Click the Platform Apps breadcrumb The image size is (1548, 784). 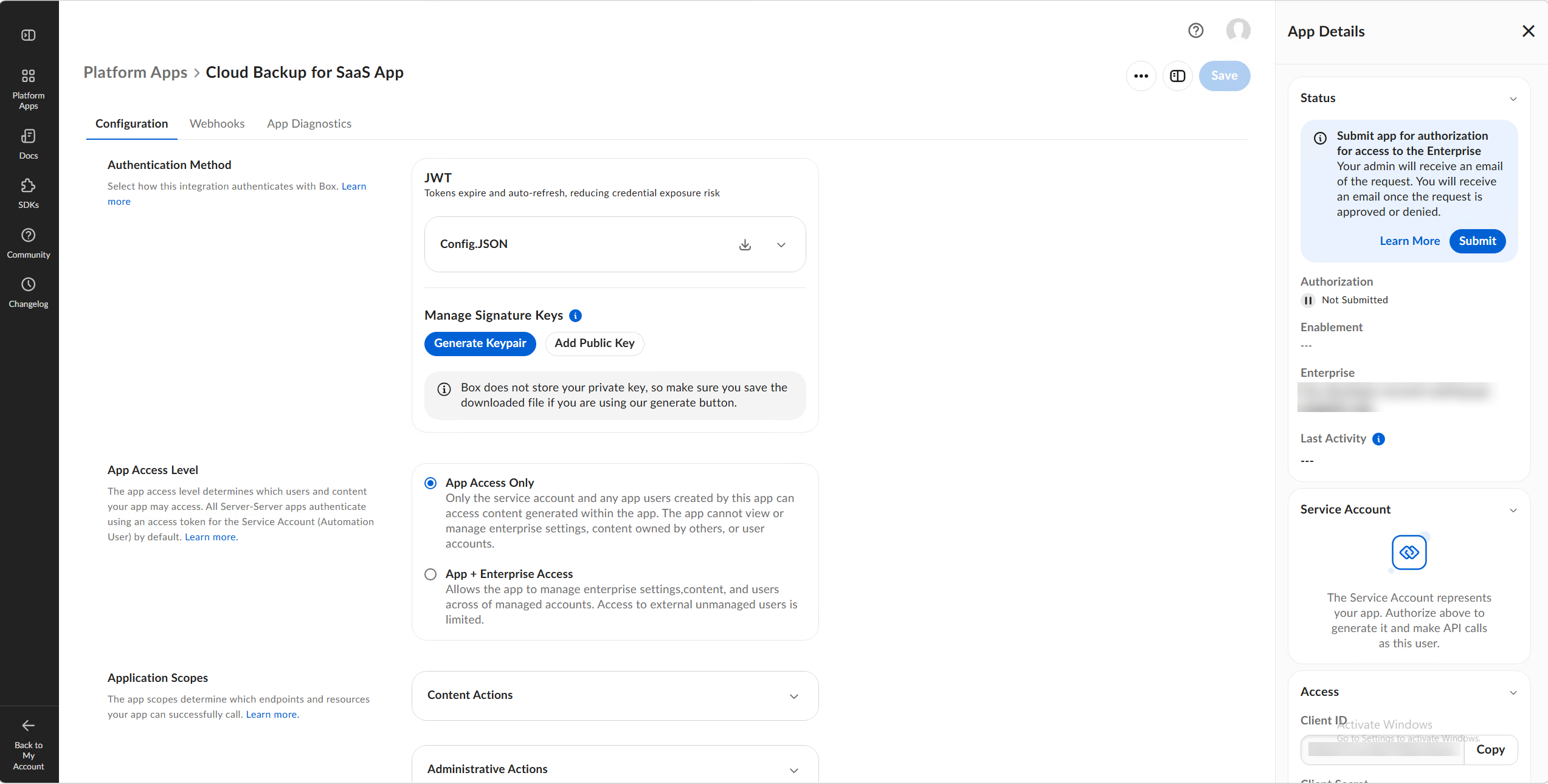point(135,72)
